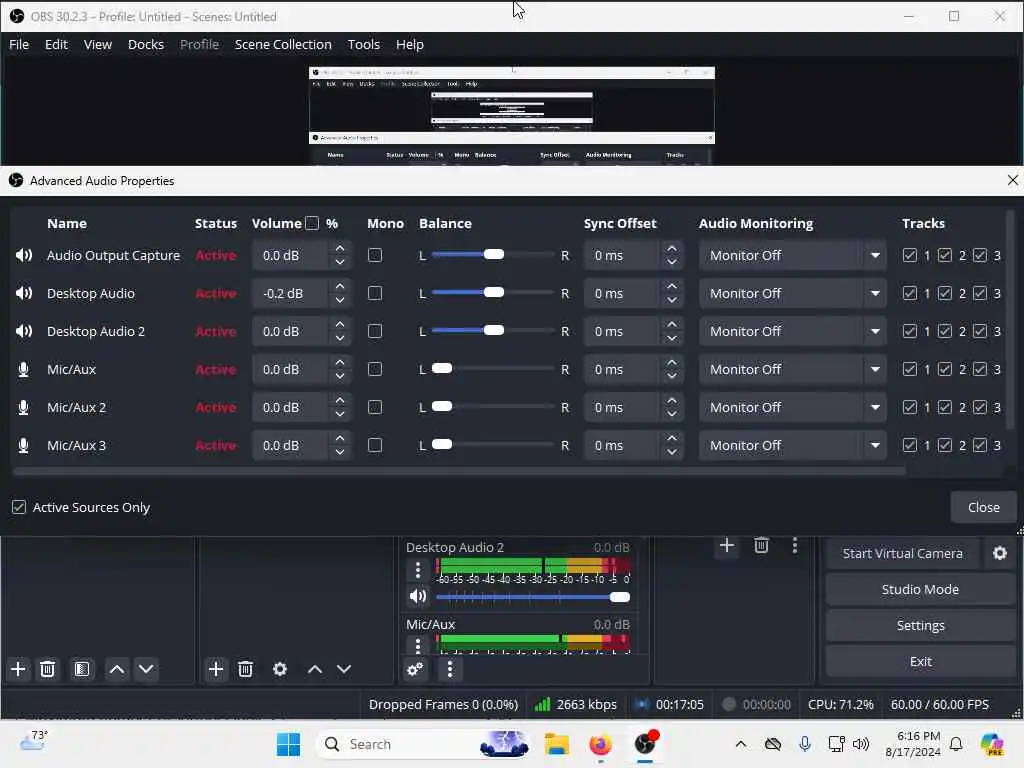Increase Audio Output Capture volume with up arrow
Screen dimensions: 1024x768
(x=340, y=249)
